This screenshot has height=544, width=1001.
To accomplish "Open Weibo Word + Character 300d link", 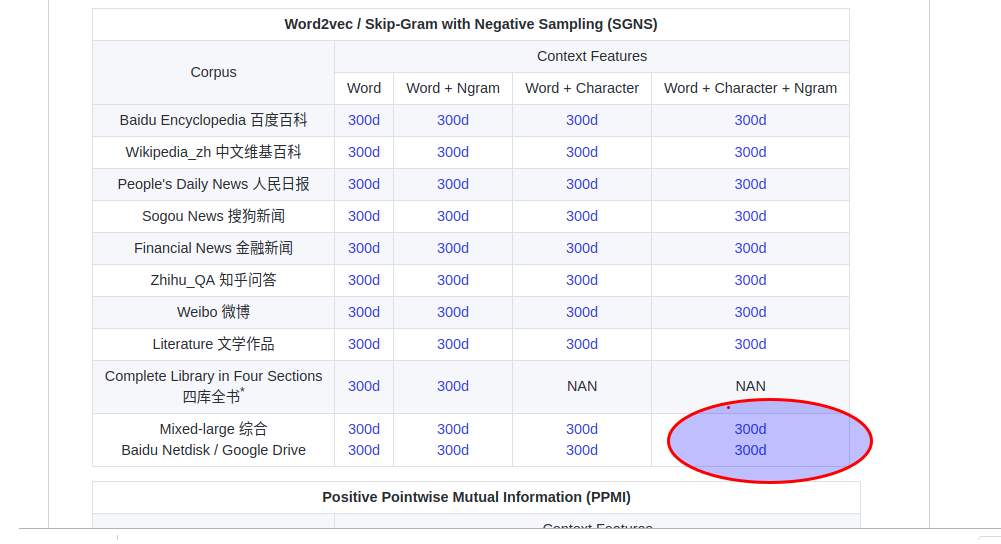I will pos(582,312).
